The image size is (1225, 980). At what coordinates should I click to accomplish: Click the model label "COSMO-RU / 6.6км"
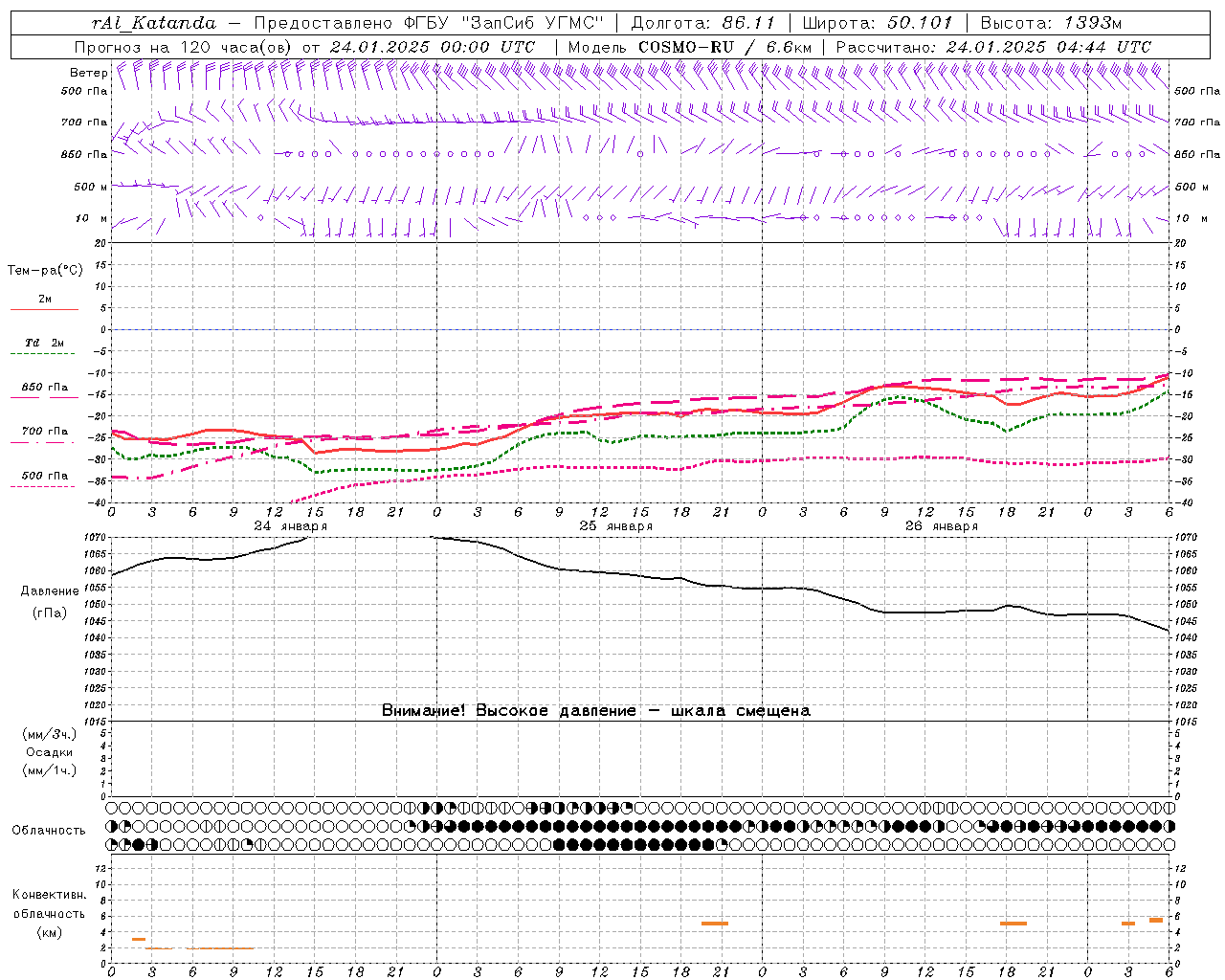click(x=724, y=47)
